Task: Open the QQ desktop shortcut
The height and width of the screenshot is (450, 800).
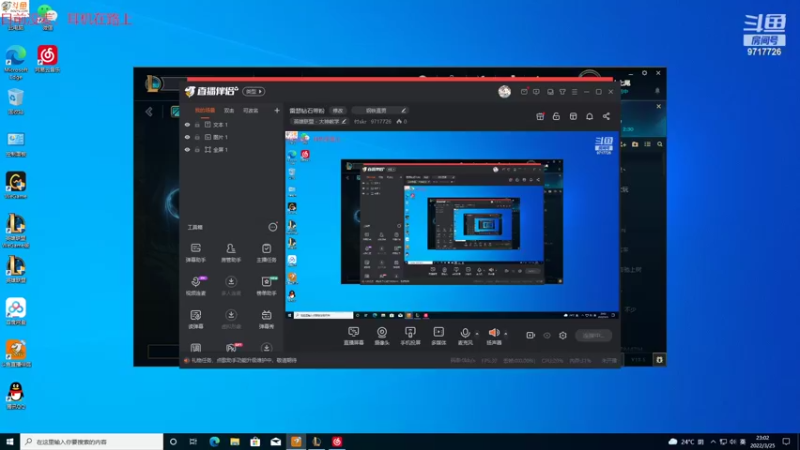Action: tap(16, 396)
